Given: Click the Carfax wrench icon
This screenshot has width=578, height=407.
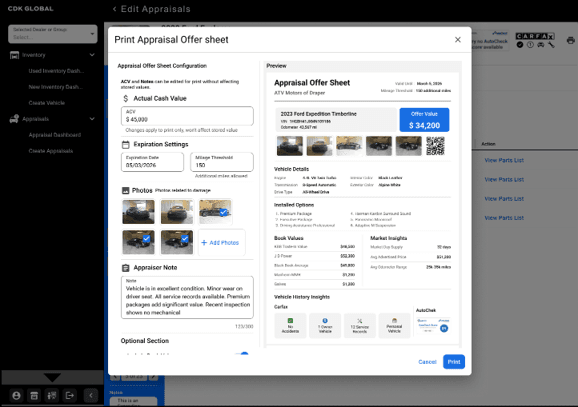Looking at the screenshot, I should click(x=551, y=45).
